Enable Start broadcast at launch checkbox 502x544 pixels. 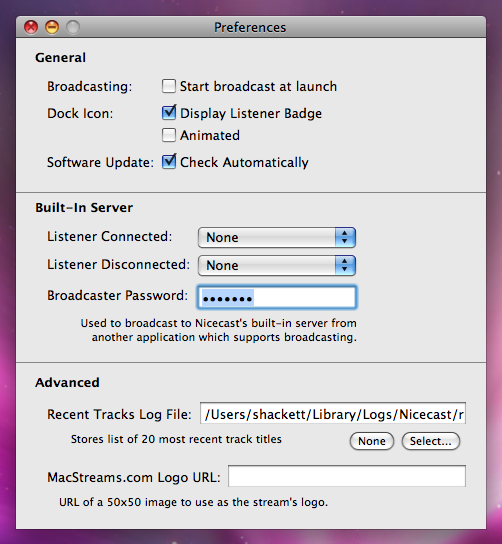[x=169, y=86]
